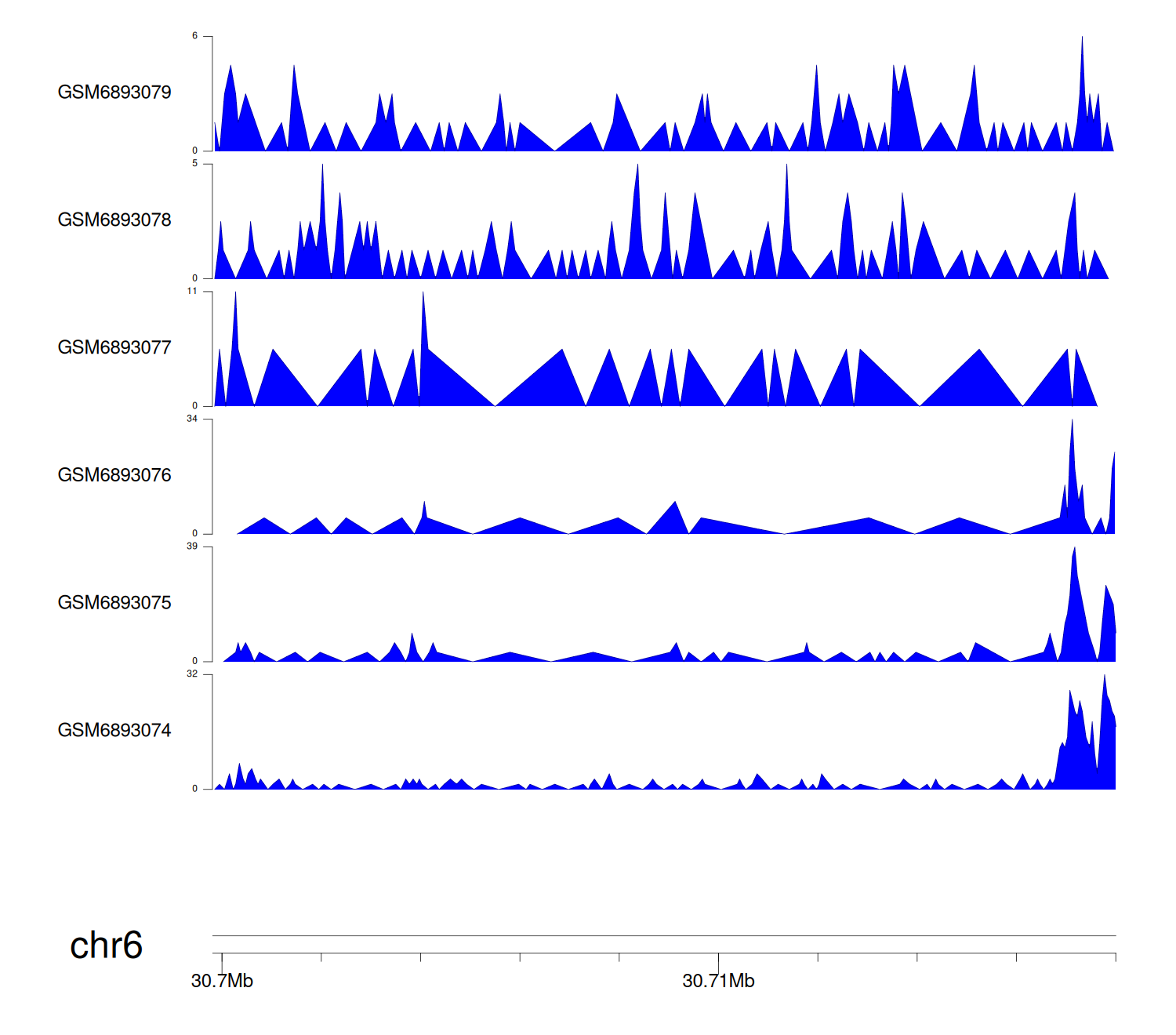Click the GSM6893077 track name
1176x1035 pixels.
point(114,348)
